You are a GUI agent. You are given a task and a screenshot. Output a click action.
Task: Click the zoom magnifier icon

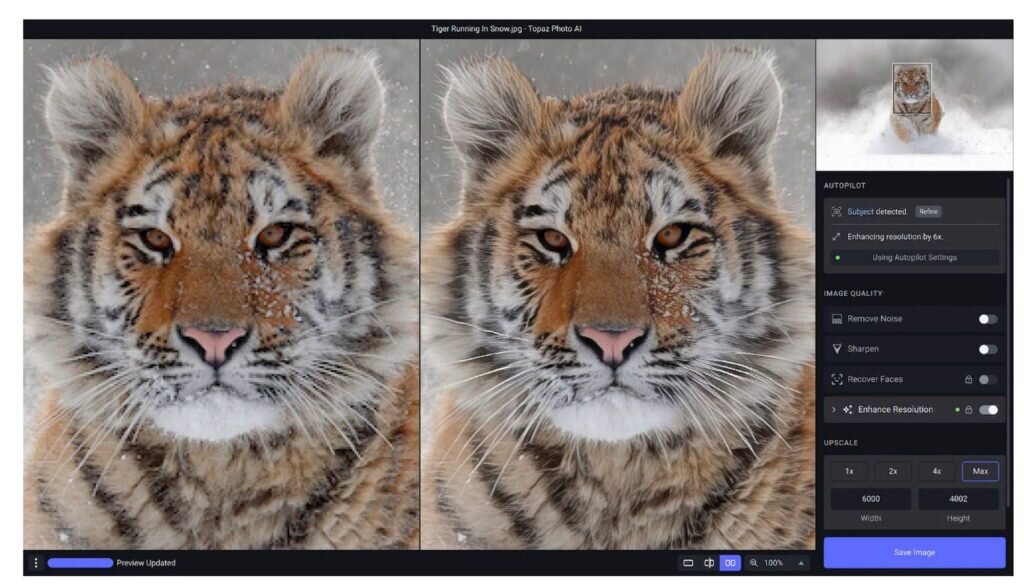pos(754,563)
